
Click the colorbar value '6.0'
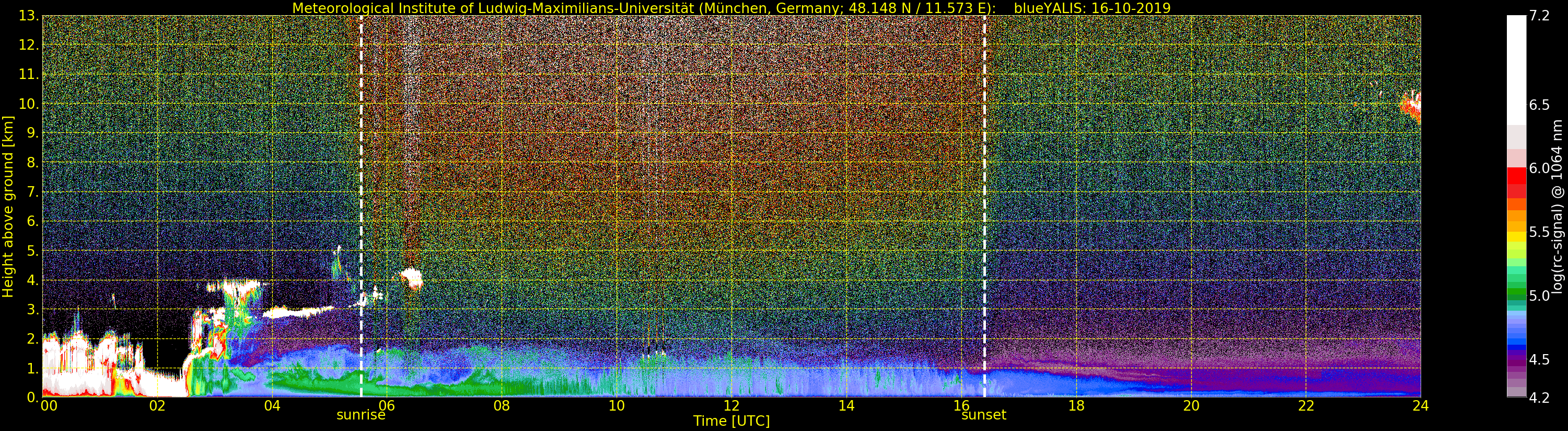point(1539,168)
